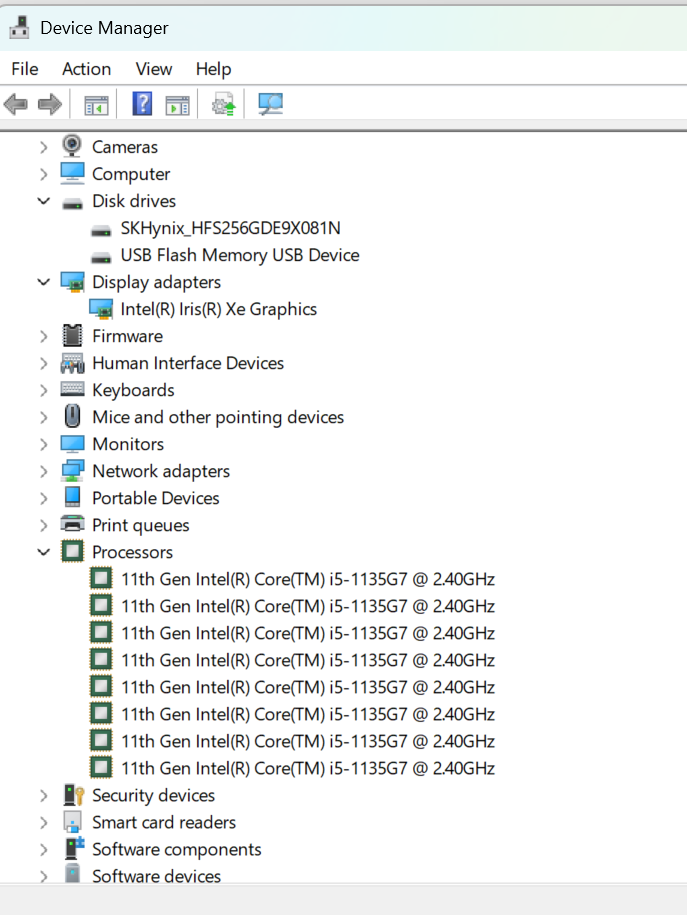Viewport: 687px width, 915px height.
Task: Select the Network adapters label
Action: click(161, 472)
